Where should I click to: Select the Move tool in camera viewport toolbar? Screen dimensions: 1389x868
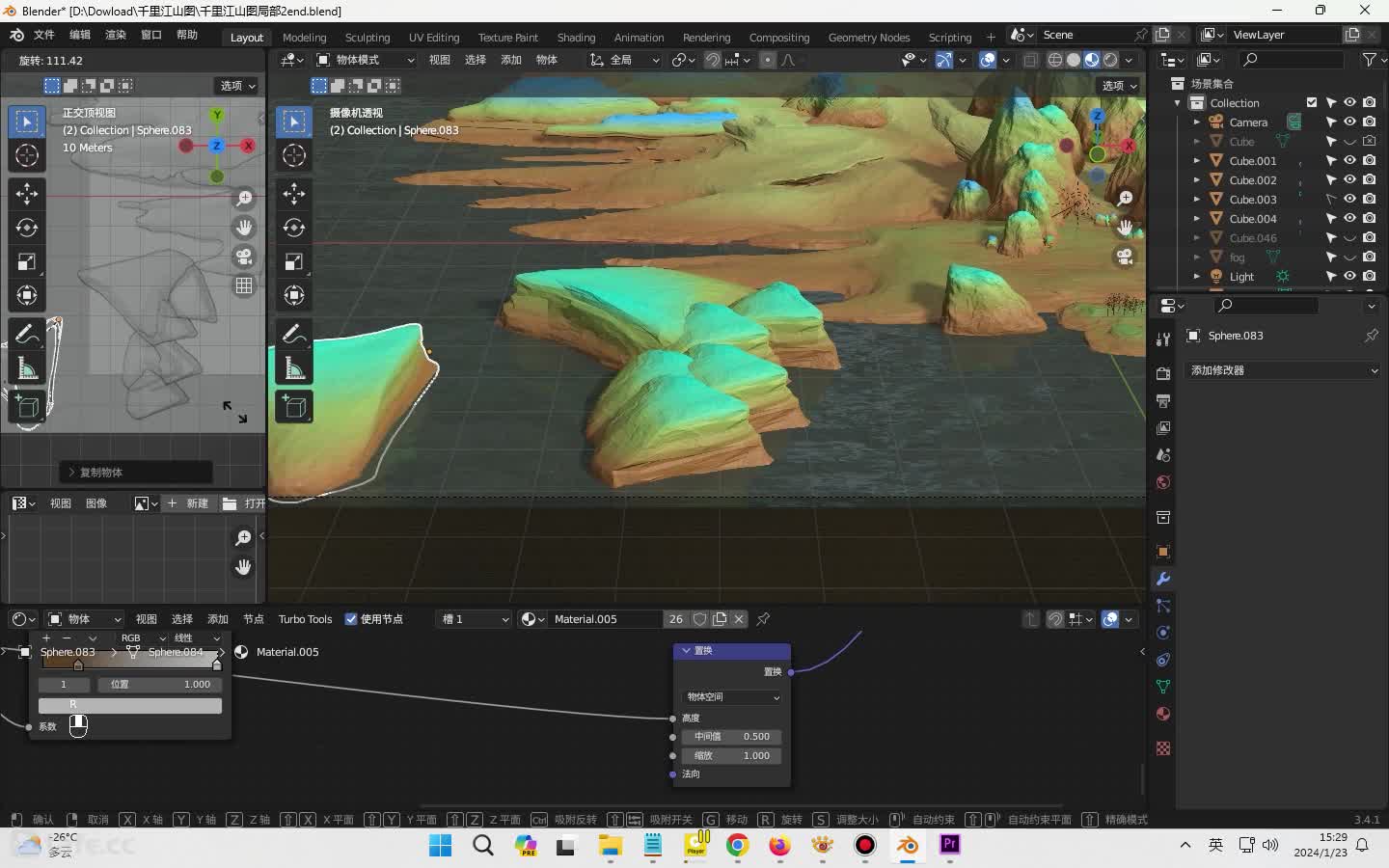tap(294, 194)
